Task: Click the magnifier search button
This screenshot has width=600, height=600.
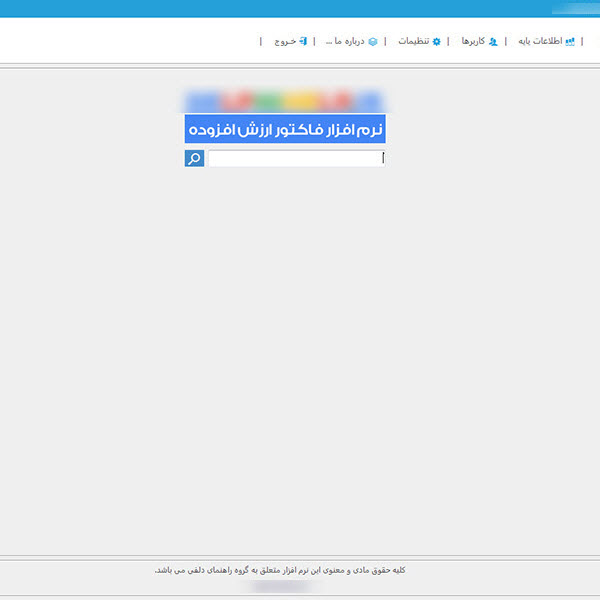Action: [x=194, y=158]
